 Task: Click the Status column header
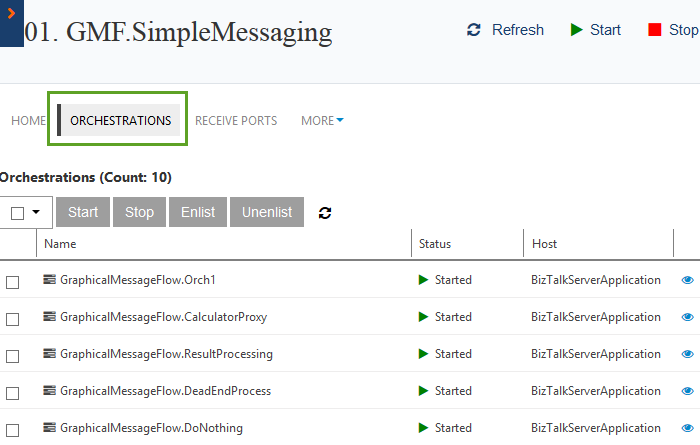point(435,243)
